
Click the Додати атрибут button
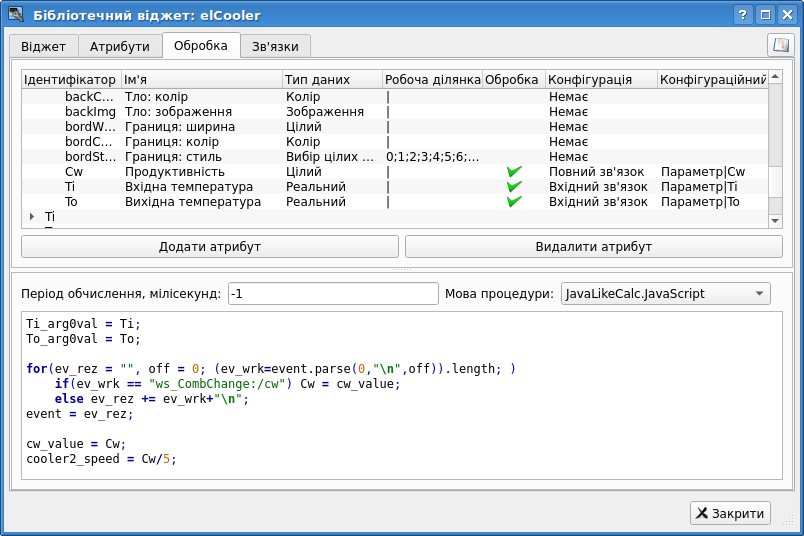210,247
